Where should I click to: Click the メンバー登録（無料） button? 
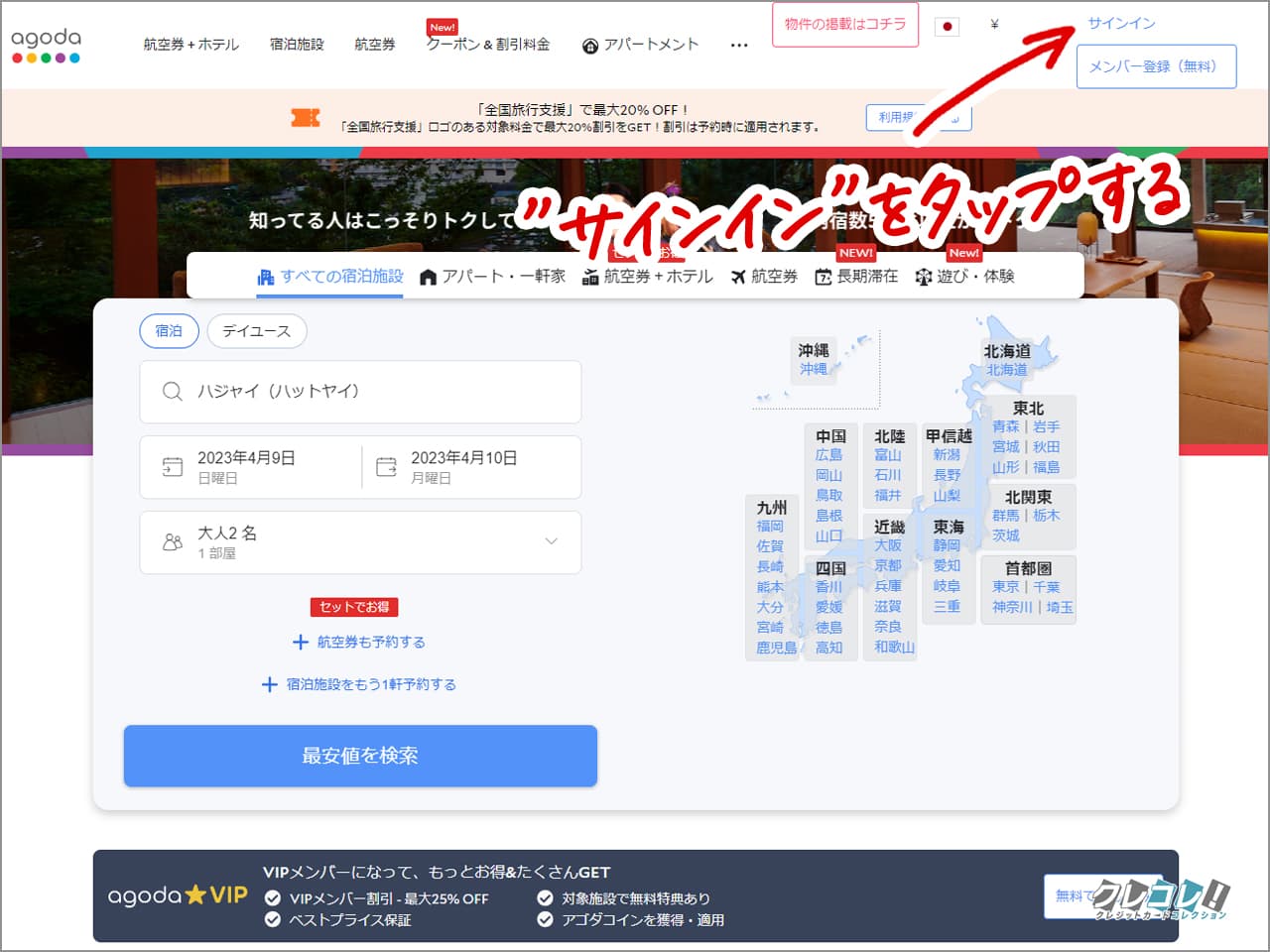(x=1156, y=66)
